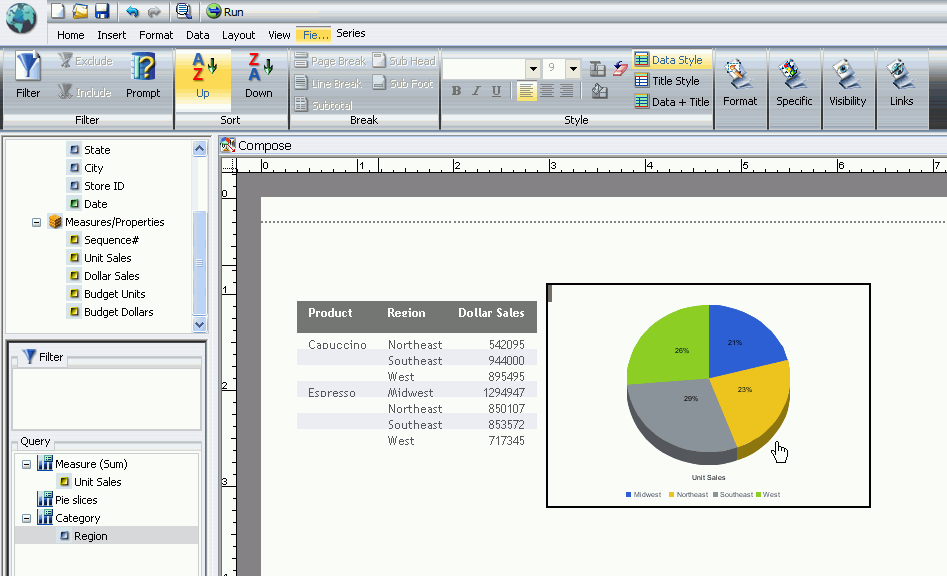Click the field list scroll up arrow

click(199, 148)
